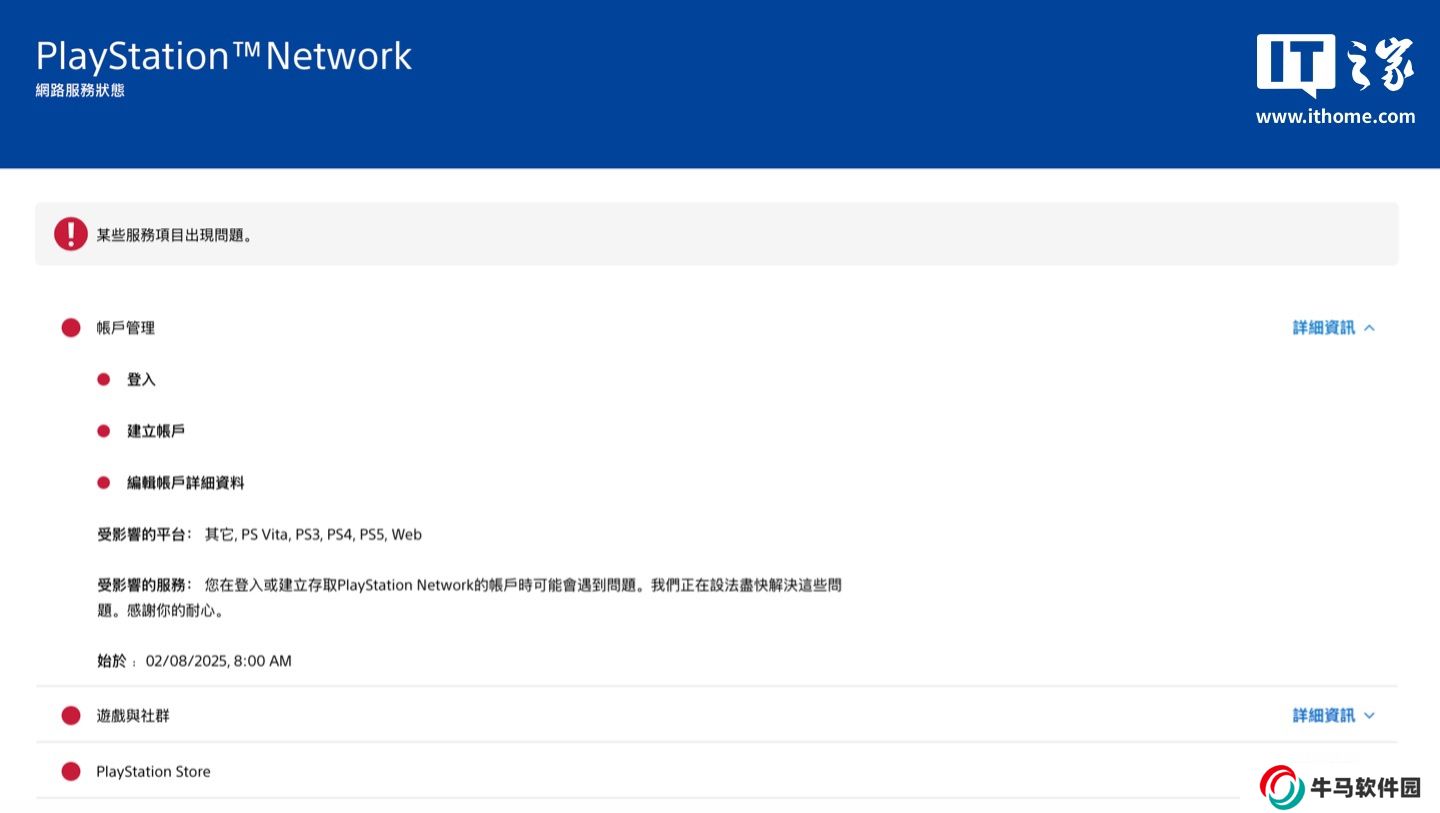Screen dimensions: 1440x813
Task: Click the red status dot beside 帳戶管理
Action: [71, 328]
